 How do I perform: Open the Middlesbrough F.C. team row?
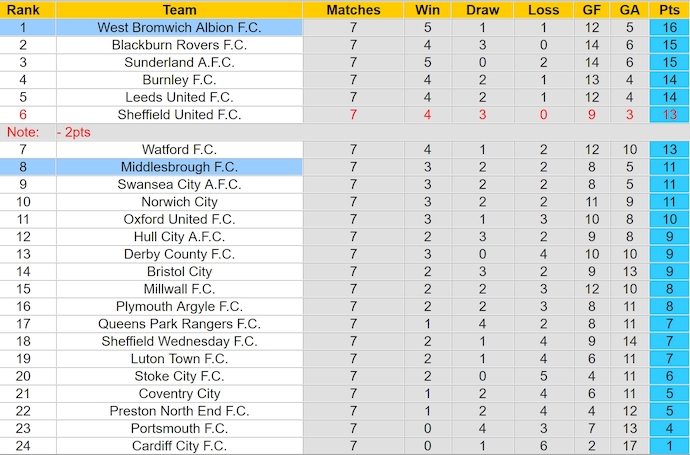179,167
